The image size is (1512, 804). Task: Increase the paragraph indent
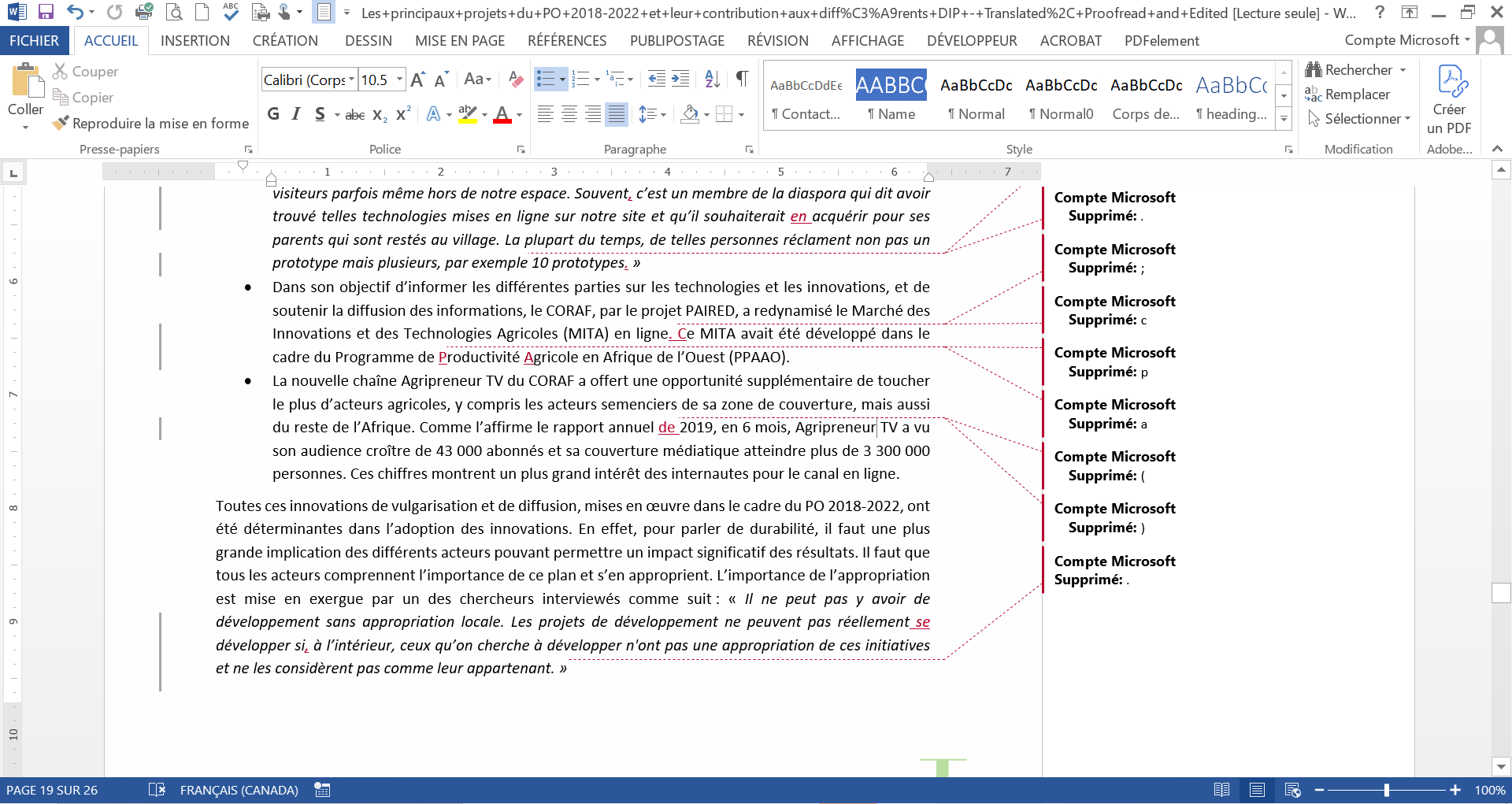(x=680, y=79)
